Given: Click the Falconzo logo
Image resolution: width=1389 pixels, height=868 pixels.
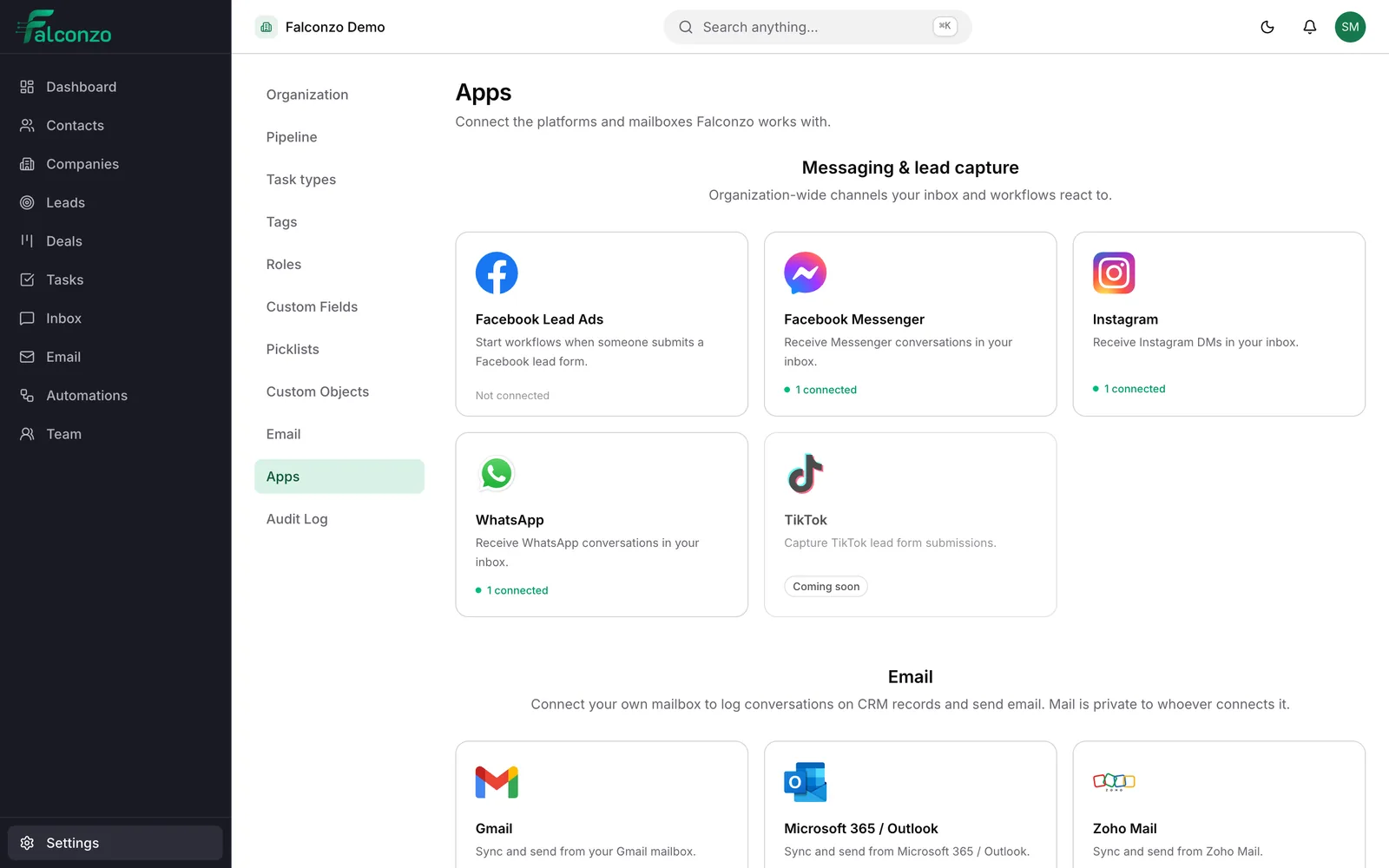Looking at the screenshot, I should coord(63,27).
